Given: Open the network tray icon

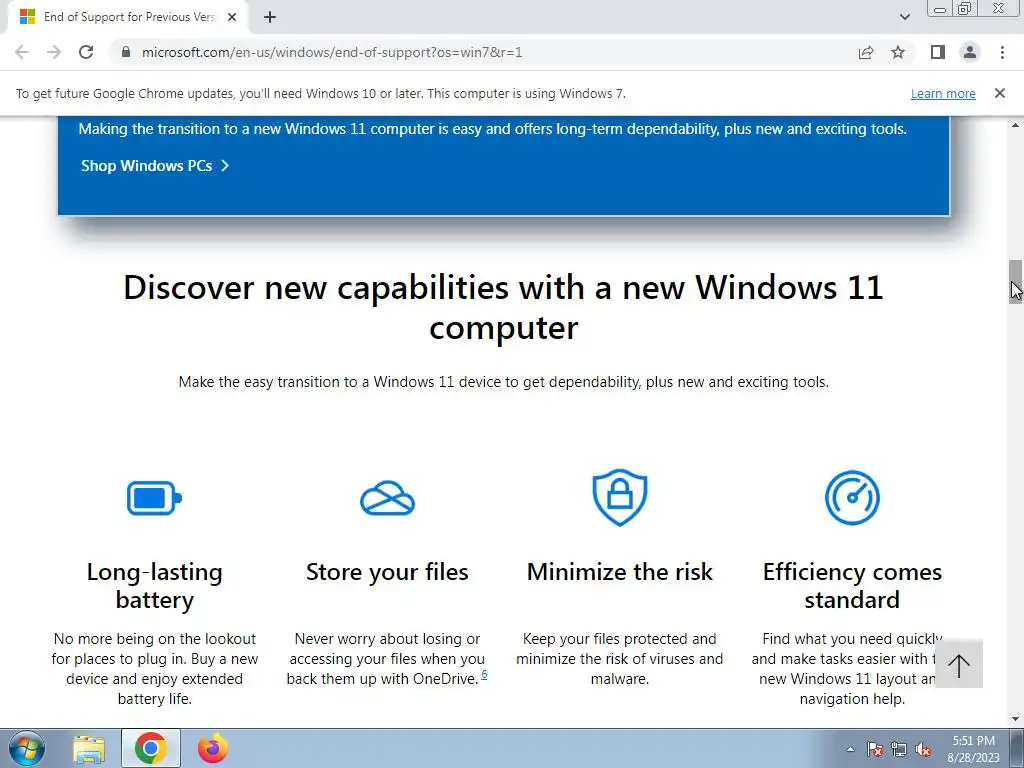Looking at the screenshot, I should [899, 750].
